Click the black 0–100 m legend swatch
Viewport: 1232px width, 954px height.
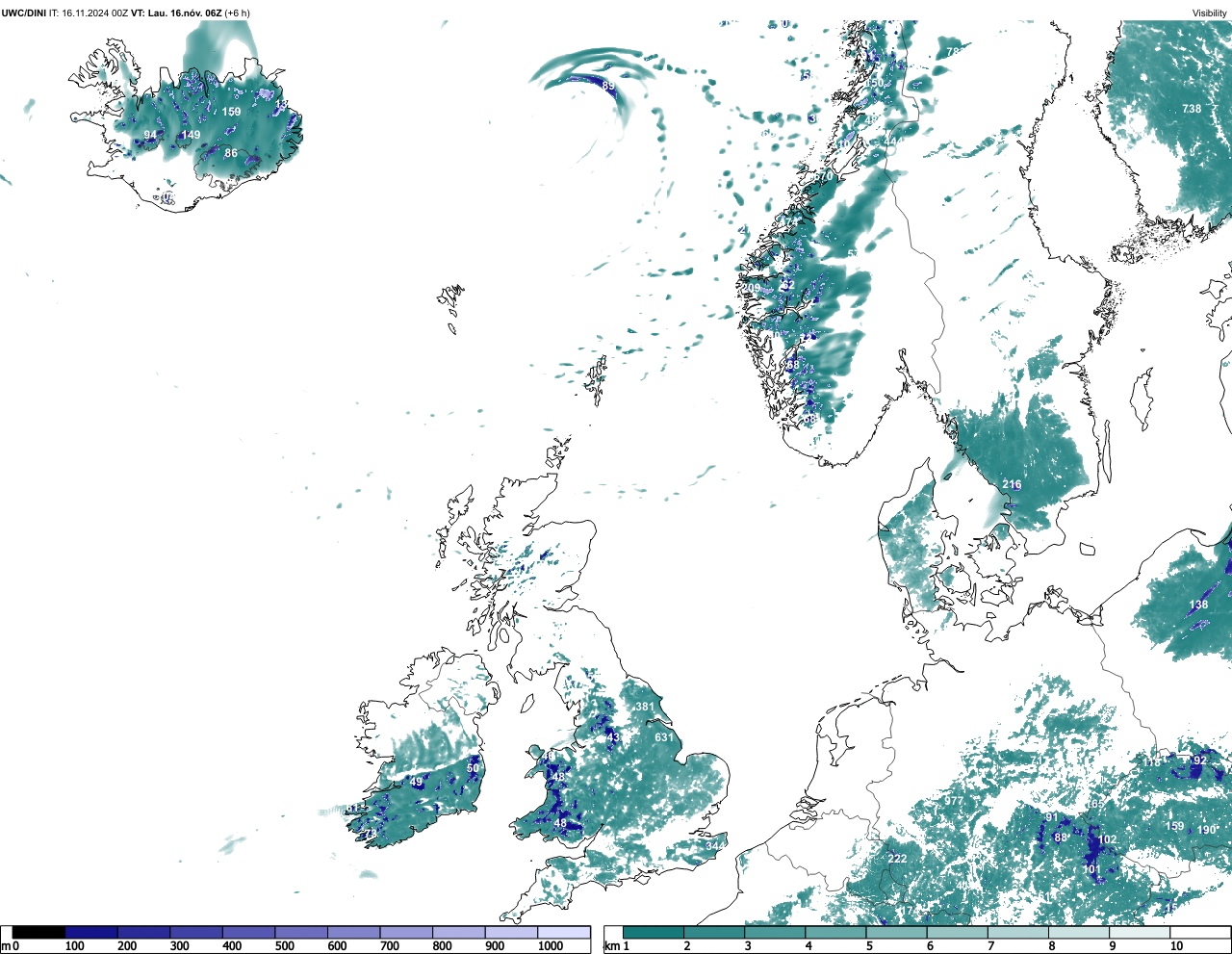[38, 933]
